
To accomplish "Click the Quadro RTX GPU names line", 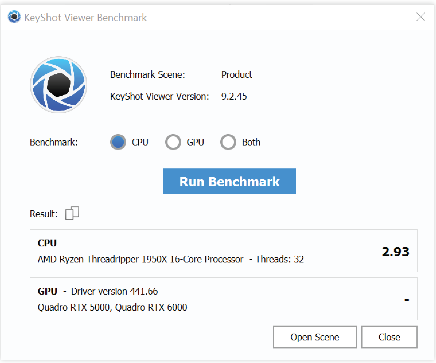I will 112,307.
